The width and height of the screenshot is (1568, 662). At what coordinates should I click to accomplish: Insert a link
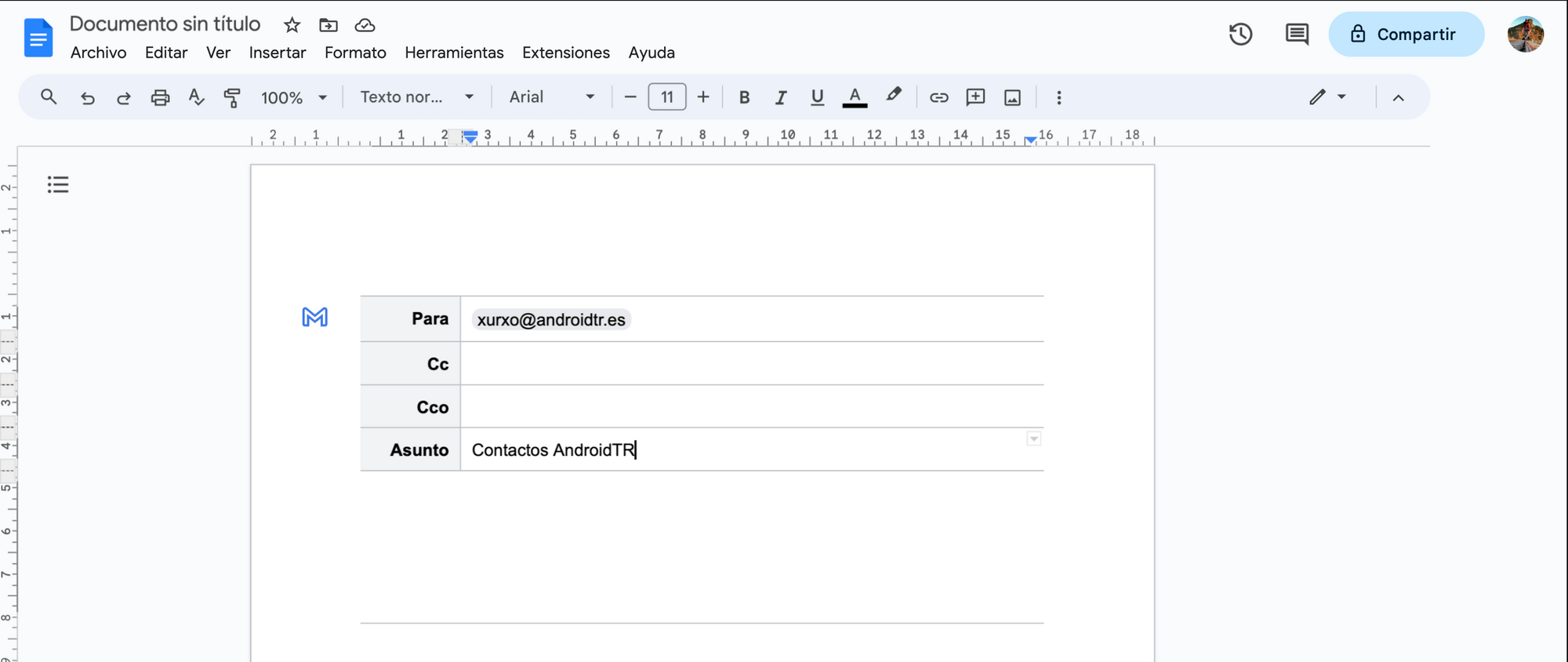pos(938,97)
